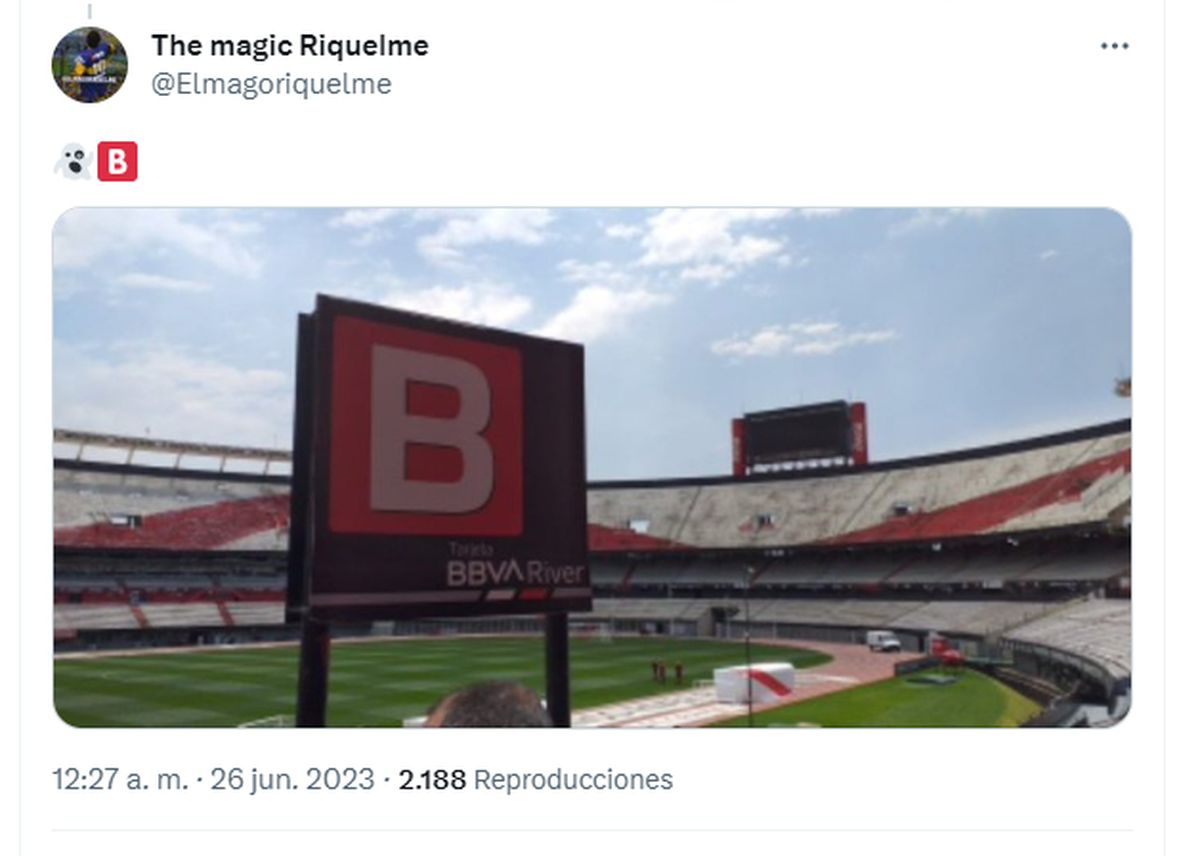Click the BBVA River logo on the sign

click(x=515, y=573)
